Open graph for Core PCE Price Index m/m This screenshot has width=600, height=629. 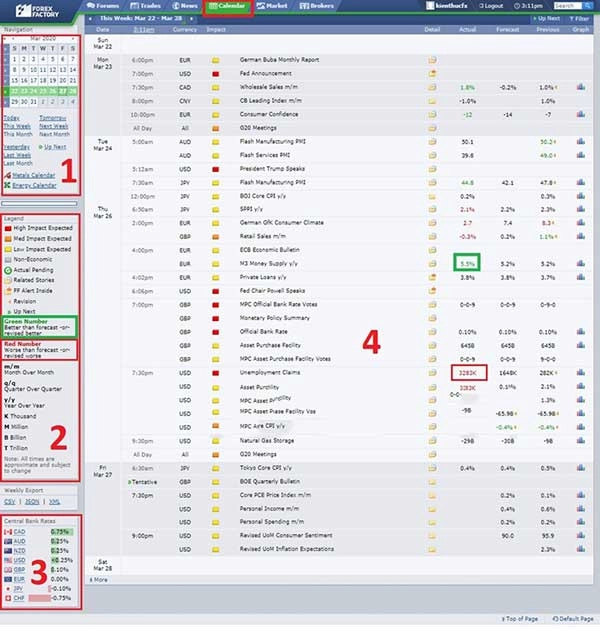point(581,495)
